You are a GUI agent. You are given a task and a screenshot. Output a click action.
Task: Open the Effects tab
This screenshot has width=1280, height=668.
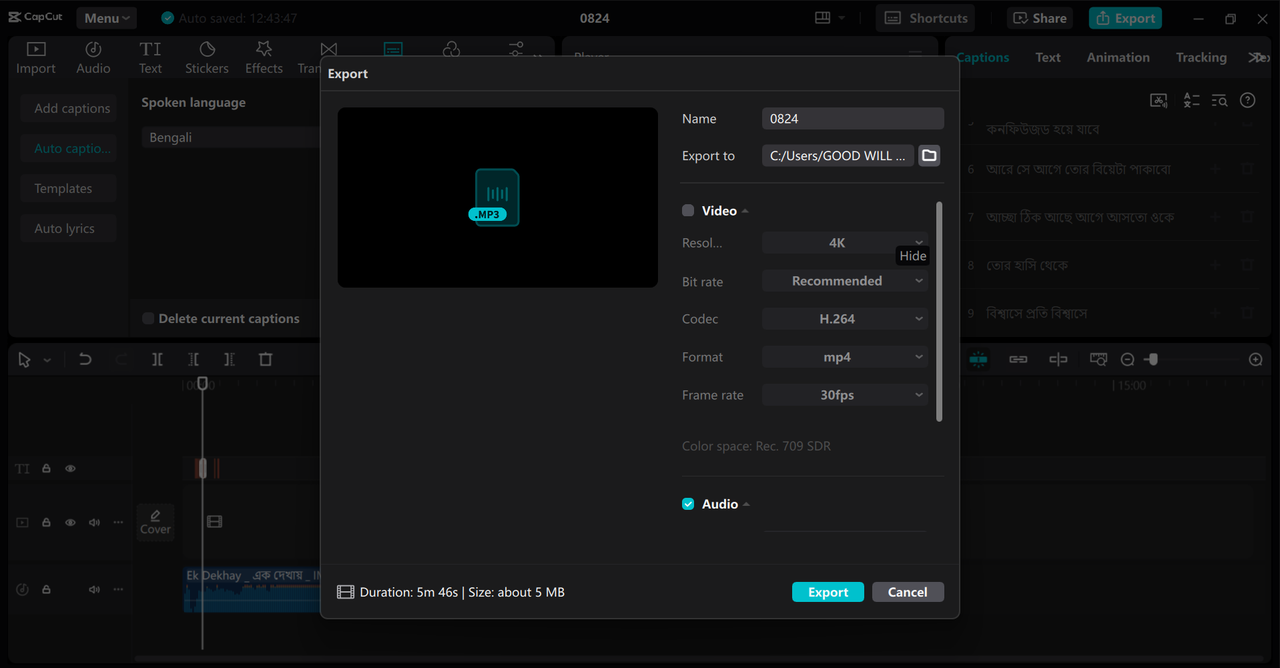point(264,58)
